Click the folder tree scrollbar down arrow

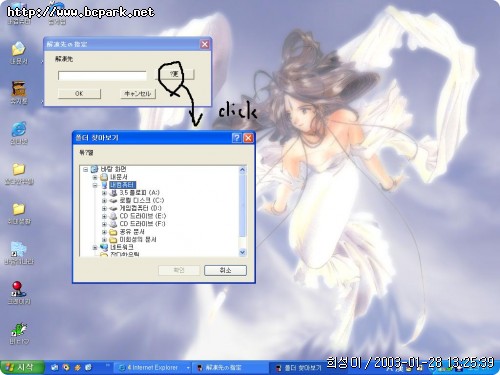click(x=242, y=252)
